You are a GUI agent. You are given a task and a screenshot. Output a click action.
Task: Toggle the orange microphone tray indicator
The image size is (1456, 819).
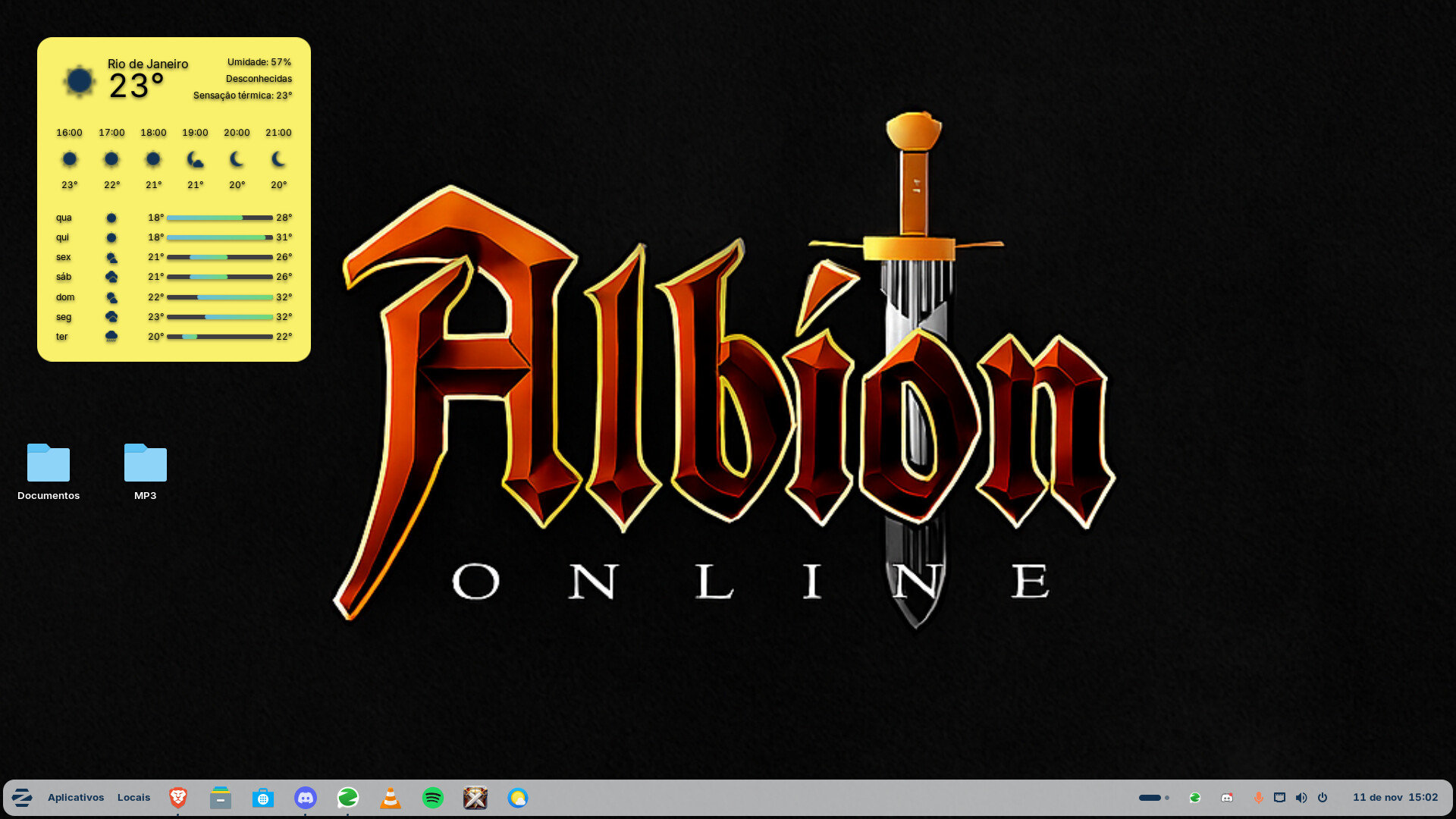(1259, 798)
